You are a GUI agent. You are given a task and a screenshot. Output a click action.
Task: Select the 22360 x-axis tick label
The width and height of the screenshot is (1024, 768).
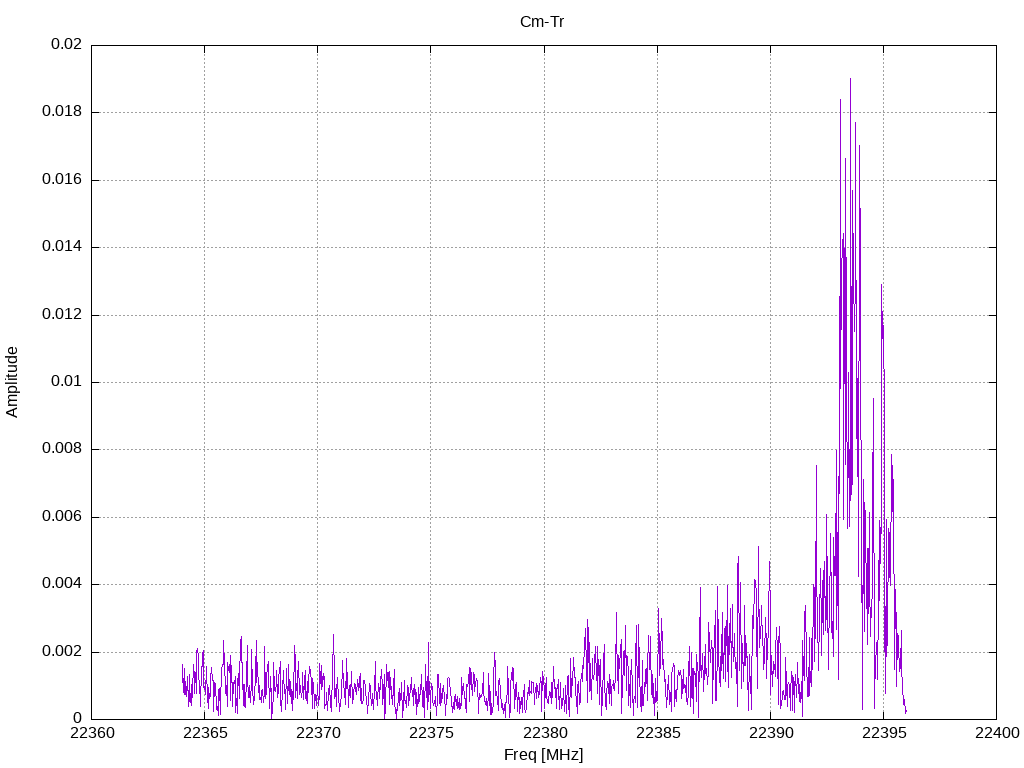(91, 733)
